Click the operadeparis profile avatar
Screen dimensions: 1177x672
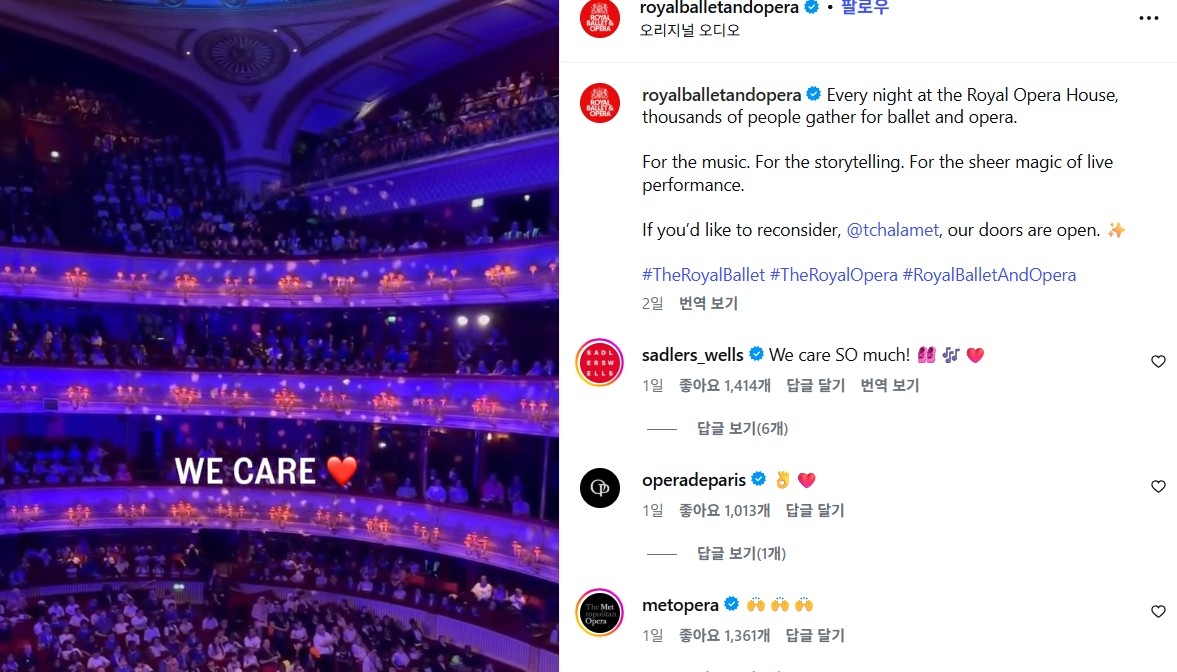coord(599,488)
